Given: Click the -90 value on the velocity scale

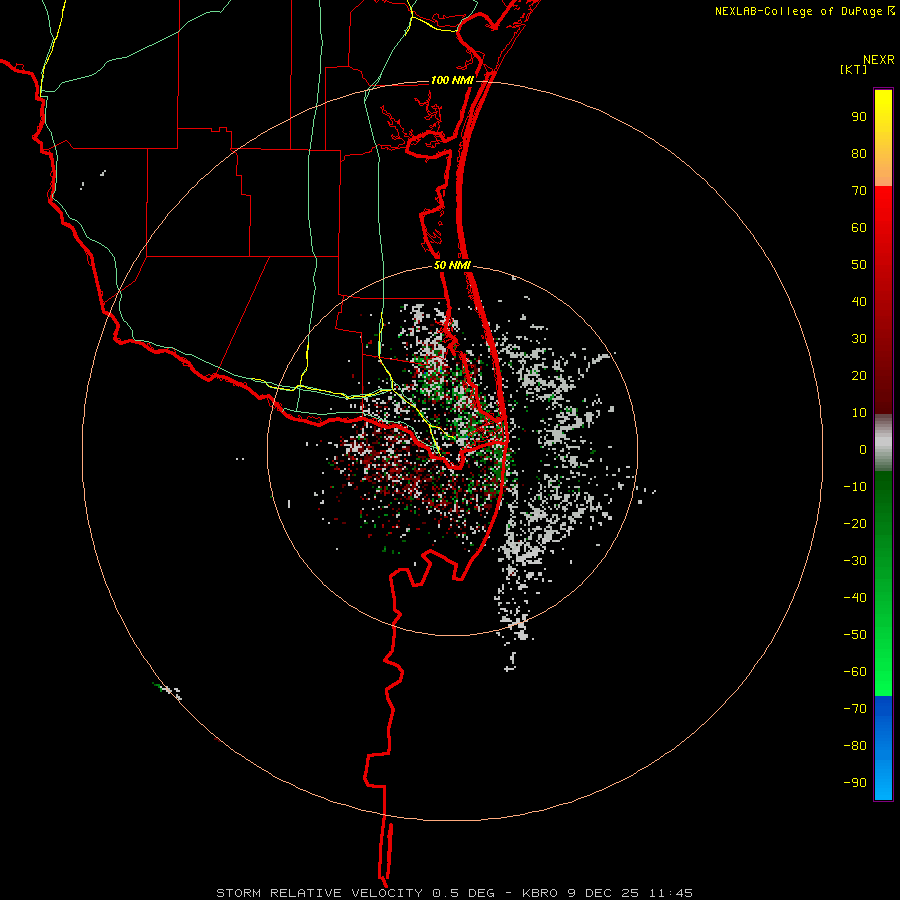Looking at the screenshot, I should [x=855, y=783].
